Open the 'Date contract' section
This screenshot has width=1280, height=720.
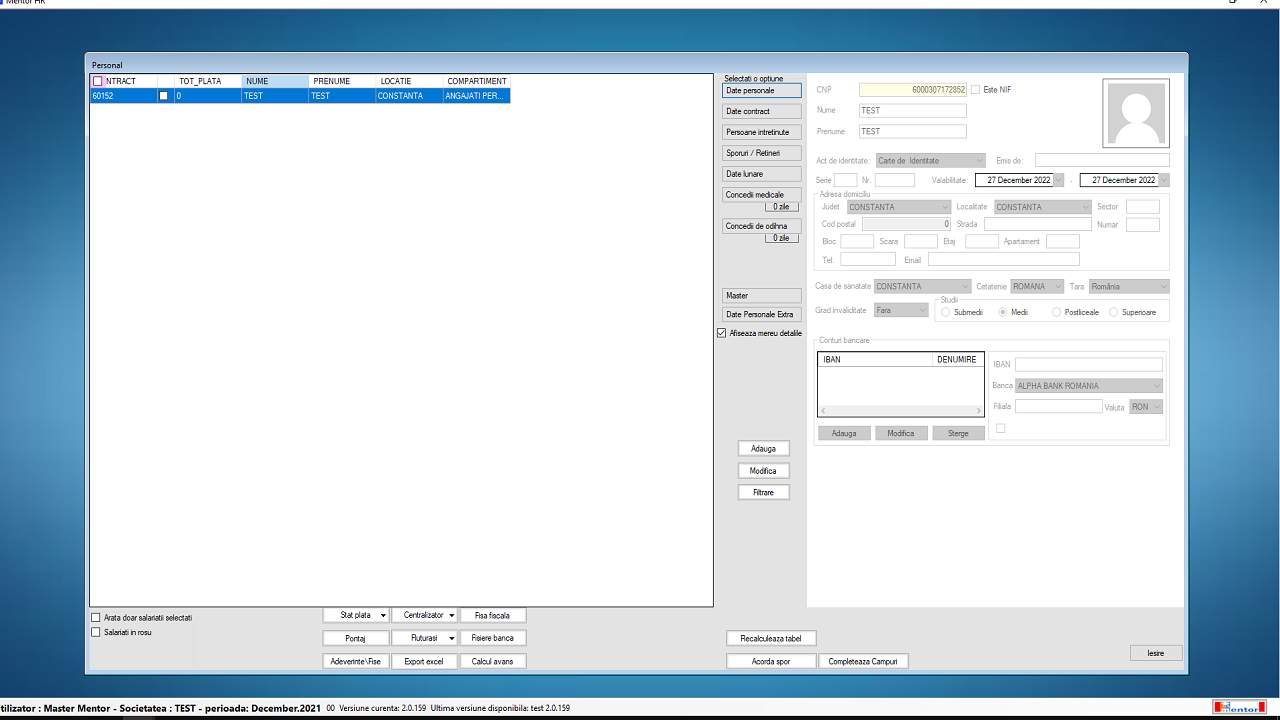[x=761, y=111]
